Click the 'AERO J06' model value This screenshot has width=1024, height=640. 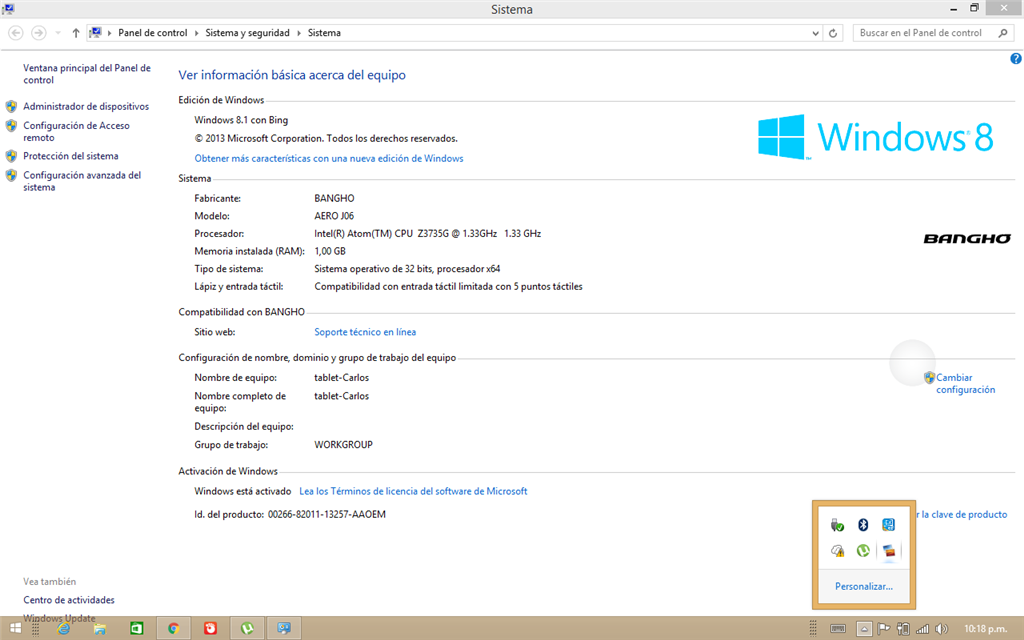click(334, 216)
